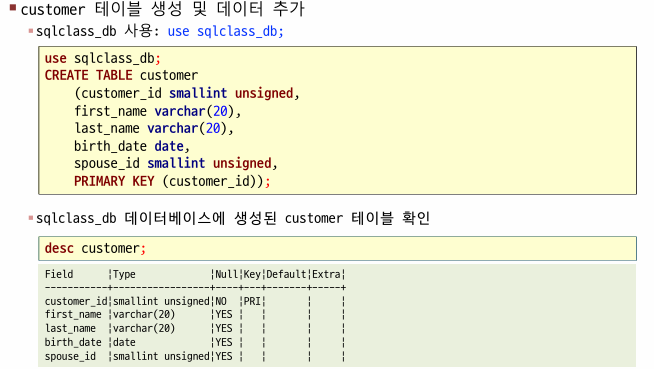Click 'CREATE TABLE customer' line in code box

[121, 75]
